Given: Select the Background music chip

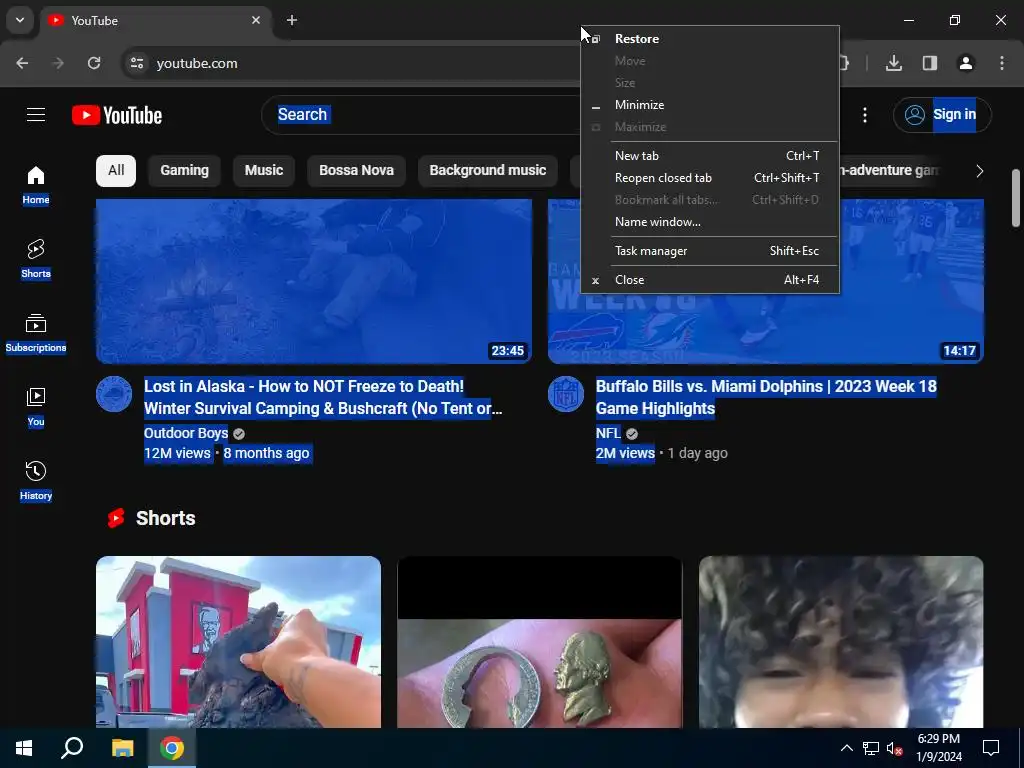Looking at the screenshot, I should click(x=488, y=170).
